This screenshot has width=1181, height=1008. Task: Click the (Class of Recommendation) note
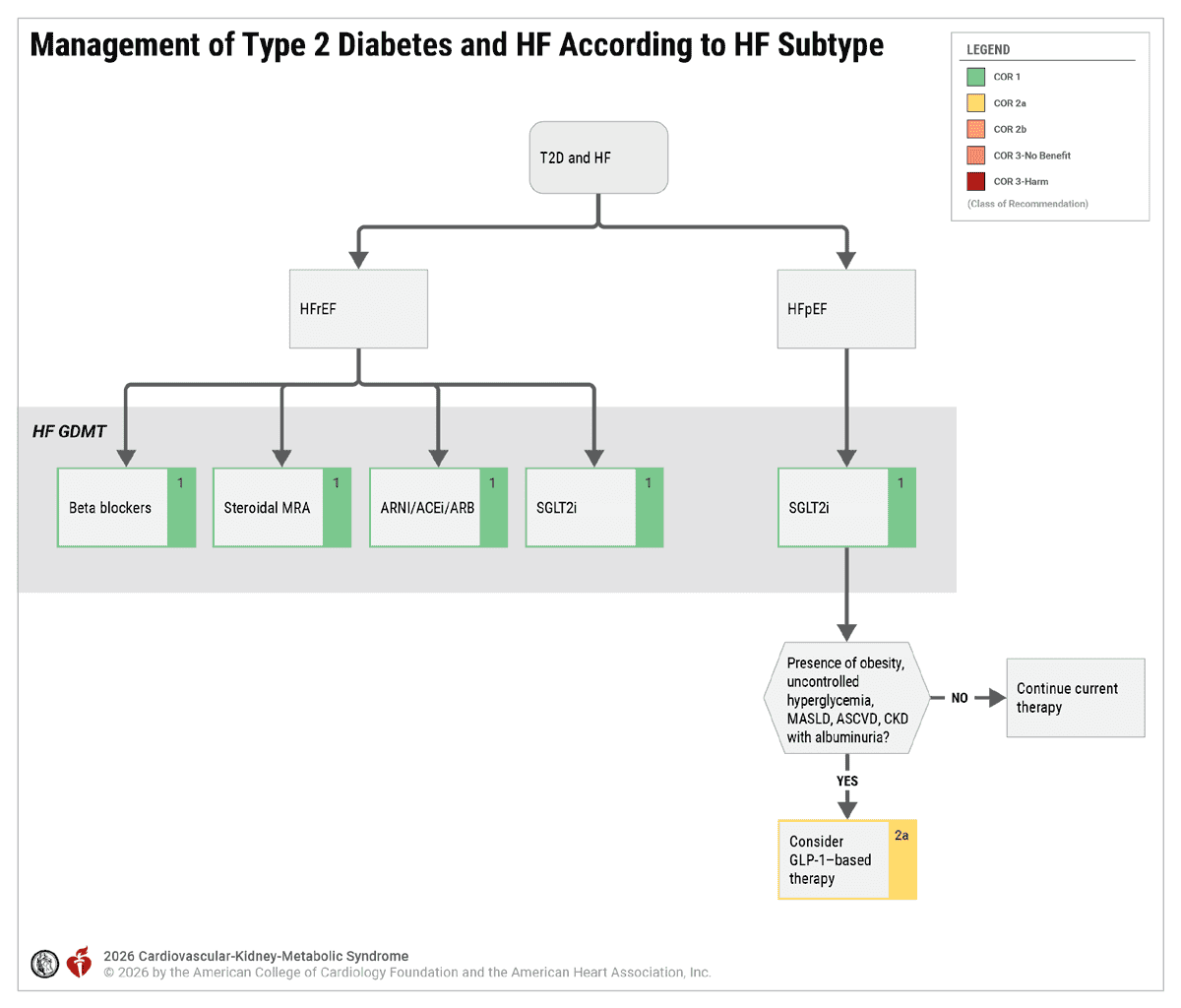pyautogui.click(x=1027, y=204)
